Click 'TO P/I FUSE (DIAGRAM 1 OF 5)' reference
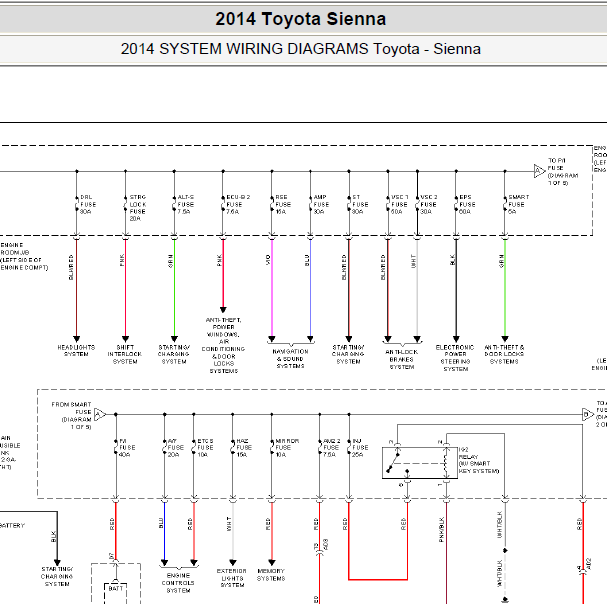This screenshot has height=604, width=607. [x=562, y=172]
